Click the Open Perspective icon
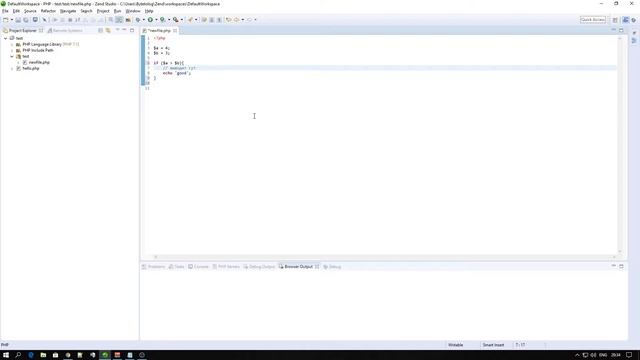This screenshot has height=360, width=640. coord(615,20)
